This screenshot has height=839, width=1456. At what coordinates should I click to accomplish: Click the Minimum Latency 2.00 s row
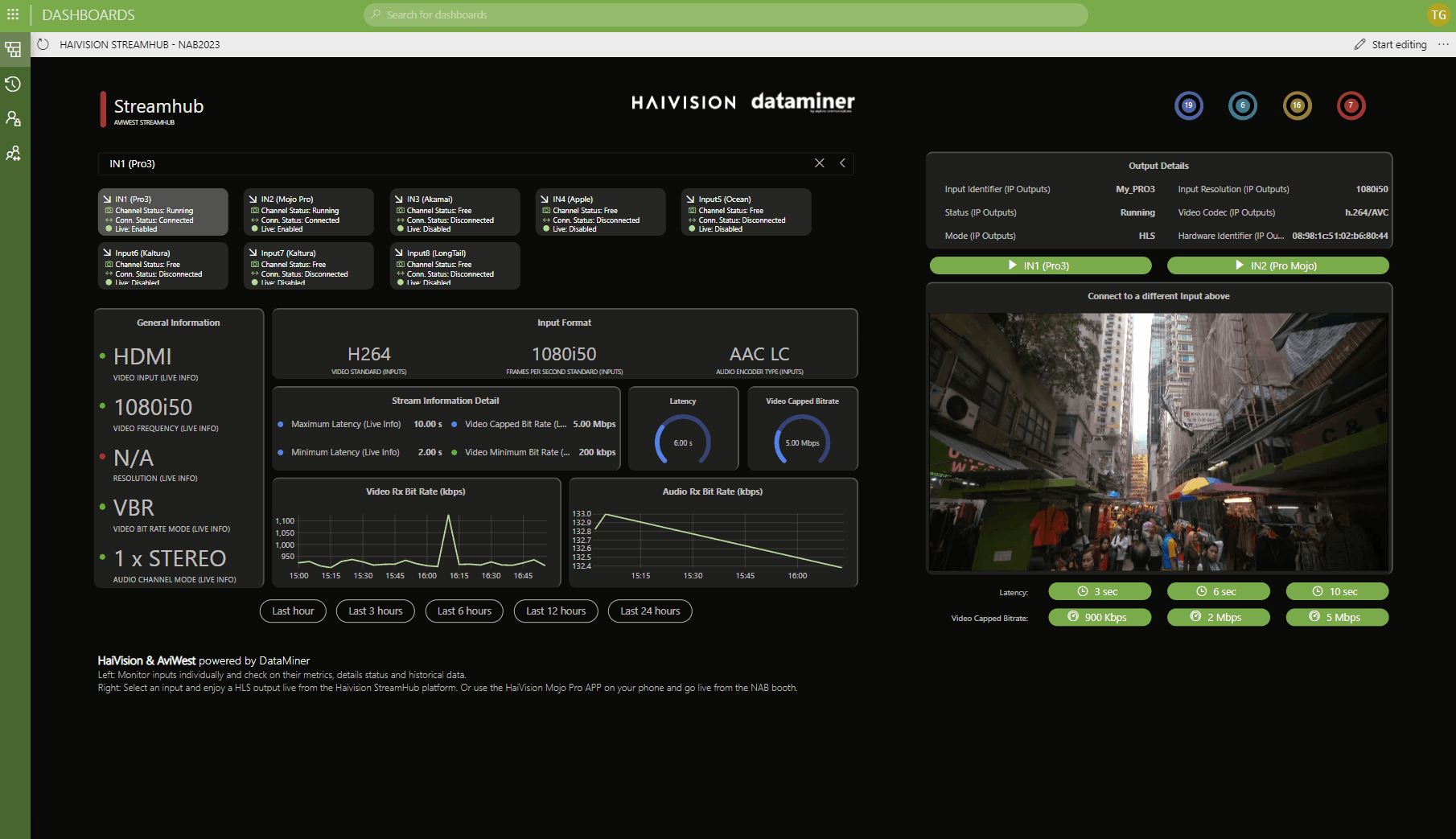(x=360, y=452)
